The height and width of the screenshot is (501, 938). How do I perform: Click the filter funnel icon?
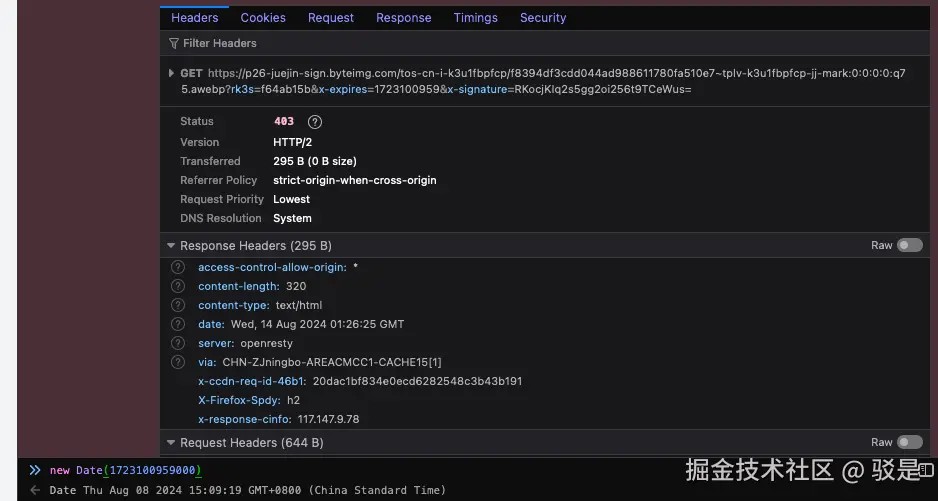174,43
